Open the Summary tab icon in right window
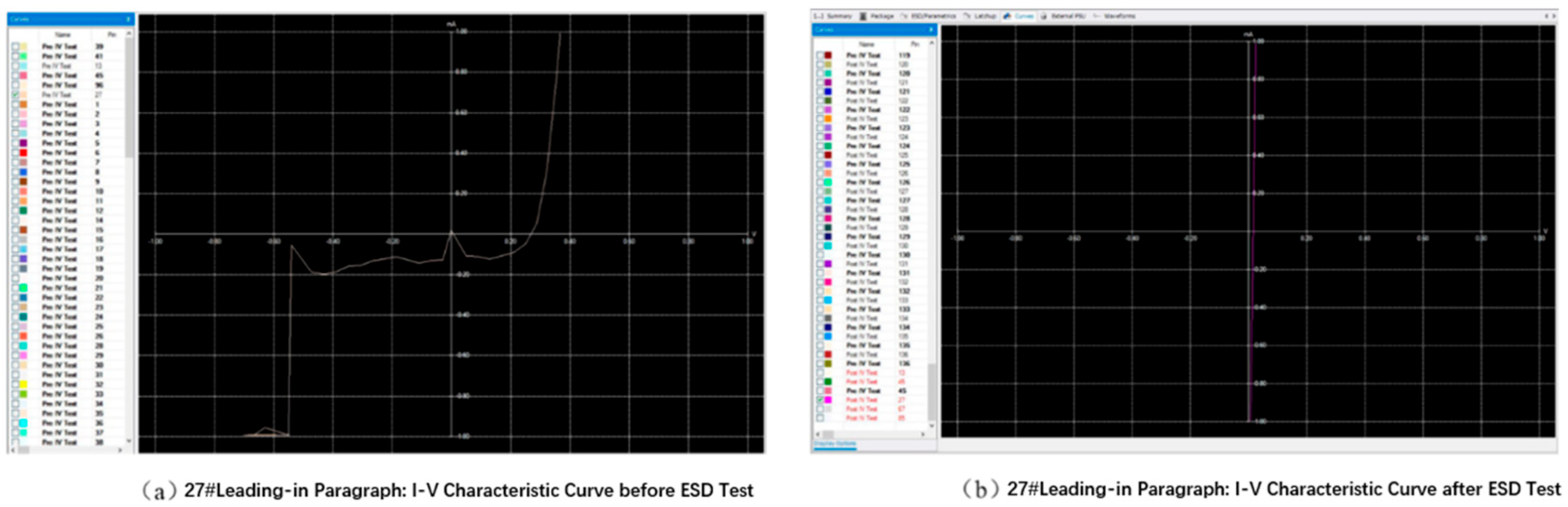Viewport: 1568px width, 507px height. coord(819,16)
